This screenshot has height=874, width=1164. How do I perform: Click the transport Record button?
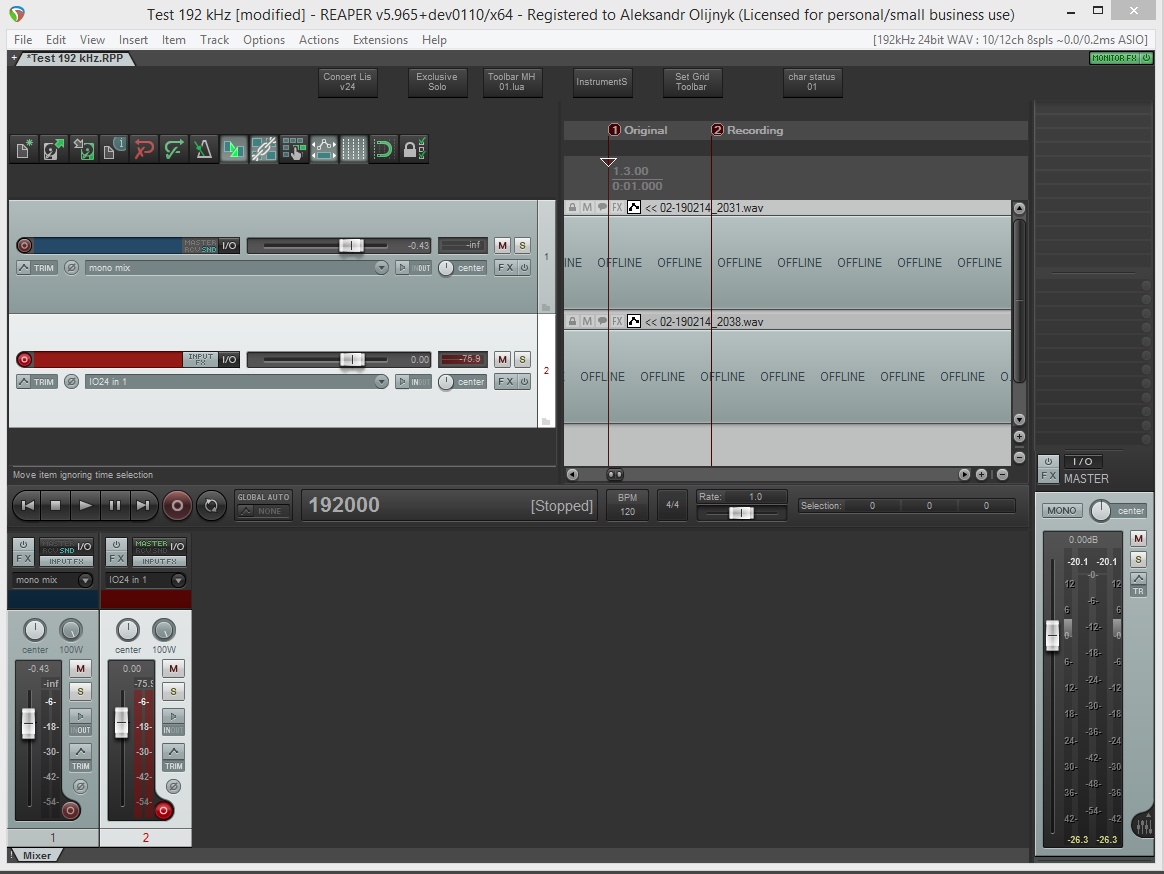[x=177, y=506]
